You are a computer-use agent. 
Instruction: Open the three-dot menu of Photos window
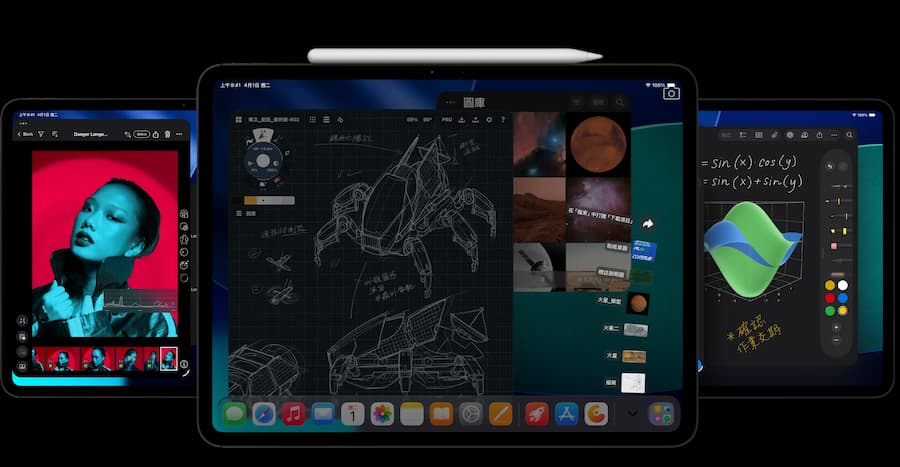[x=450, y=103]
